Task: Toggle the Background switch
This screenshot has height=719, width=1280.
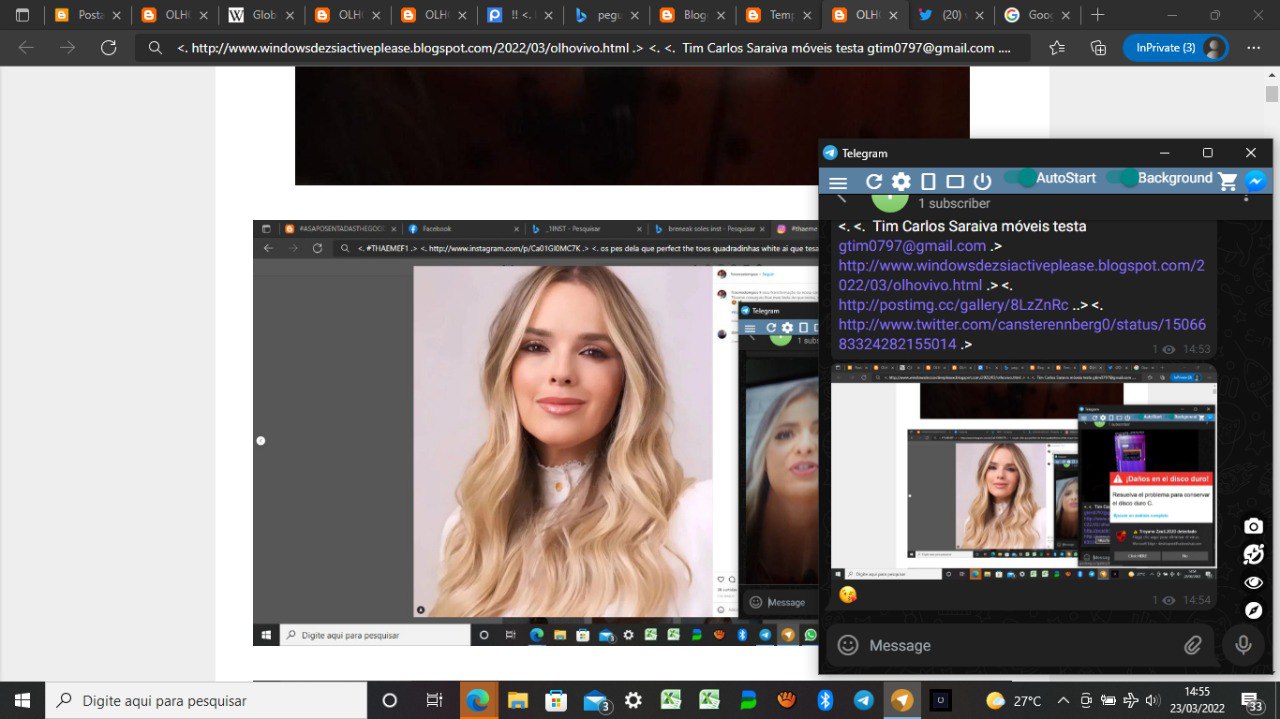Action: (x=1123, y=178)
